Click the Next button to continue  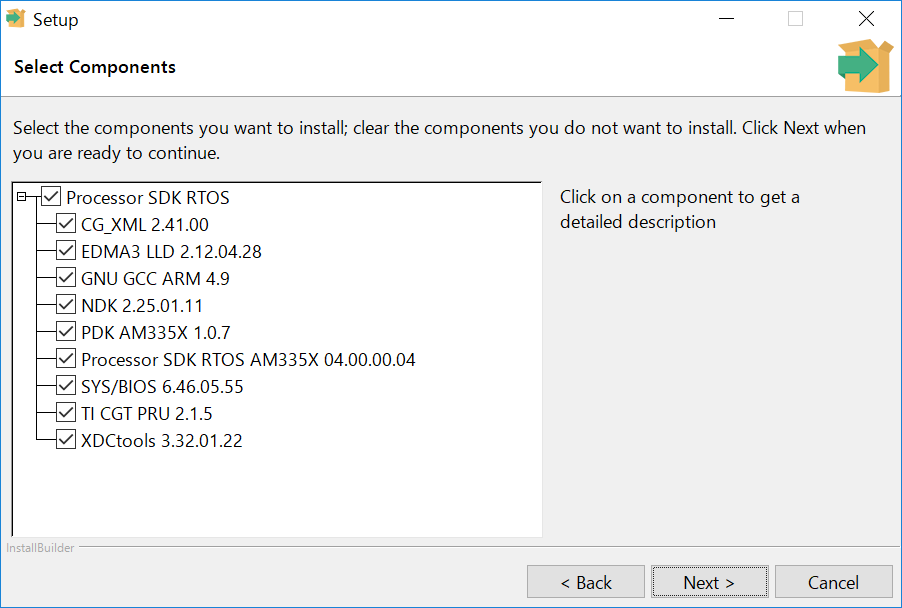709,582
